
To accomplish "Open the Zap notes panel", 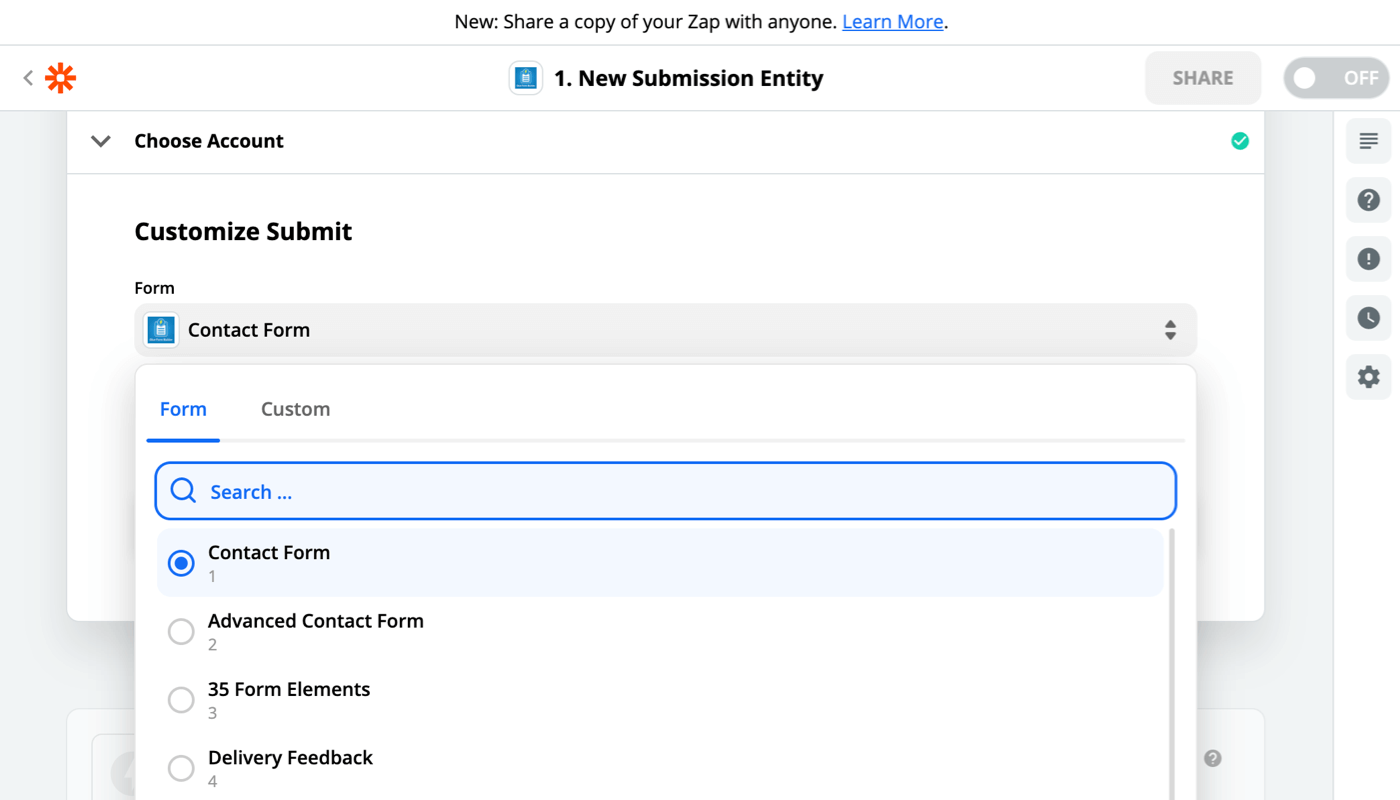I will click(1368, 140).
